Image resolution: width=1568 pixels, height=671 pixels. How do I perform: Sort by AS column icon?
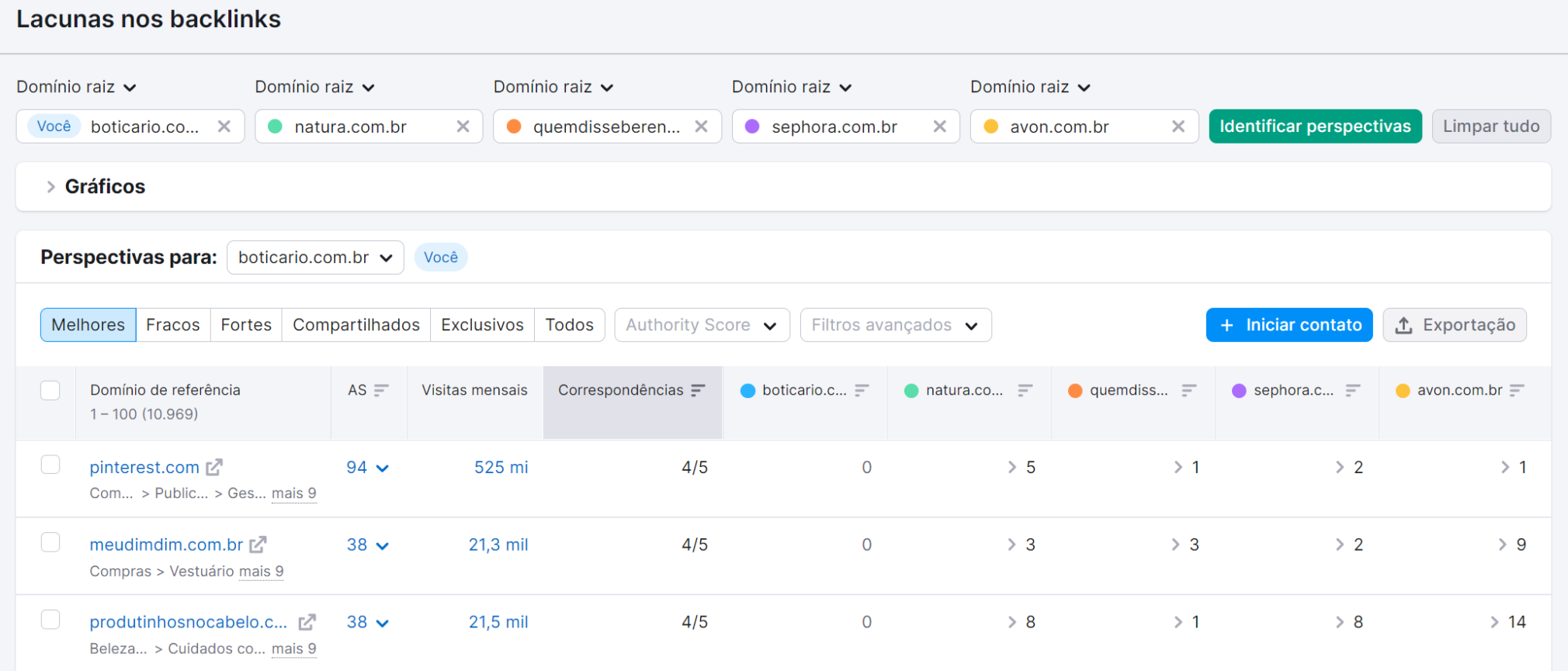pyautogui.click(x=381, y=390)
